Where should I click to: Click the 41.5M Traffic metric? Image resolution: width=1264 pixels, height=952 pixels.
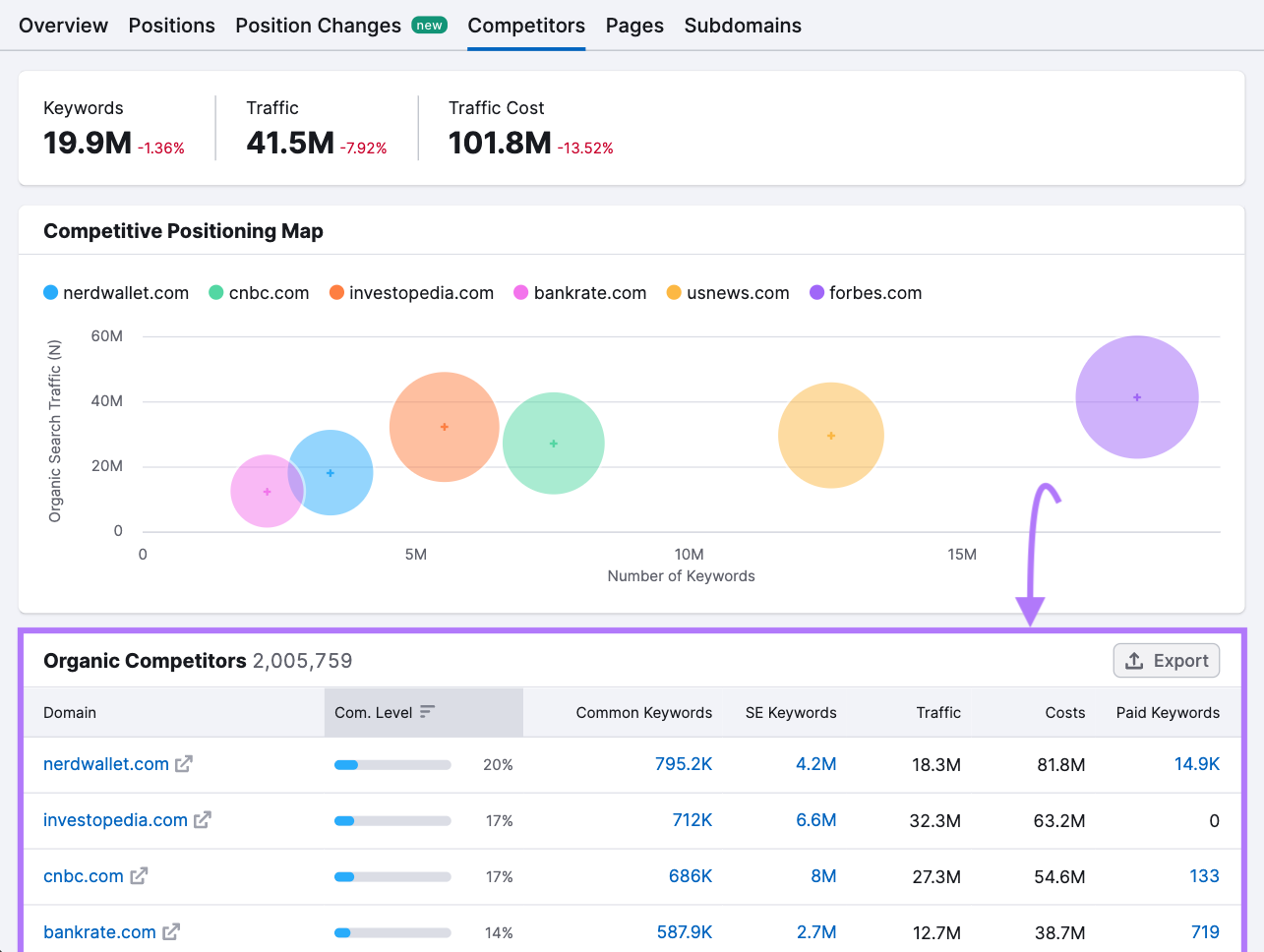click(290, 144)
